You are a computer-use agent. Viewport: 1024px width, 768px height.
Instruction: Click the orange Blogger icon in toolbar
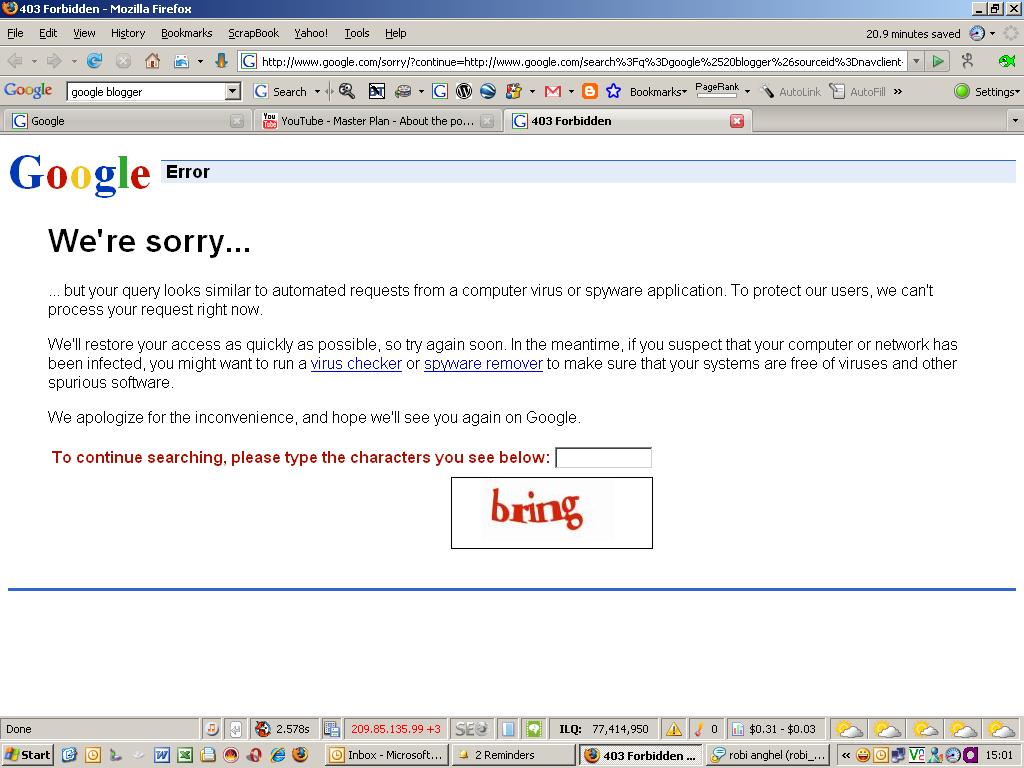point(590,91)
